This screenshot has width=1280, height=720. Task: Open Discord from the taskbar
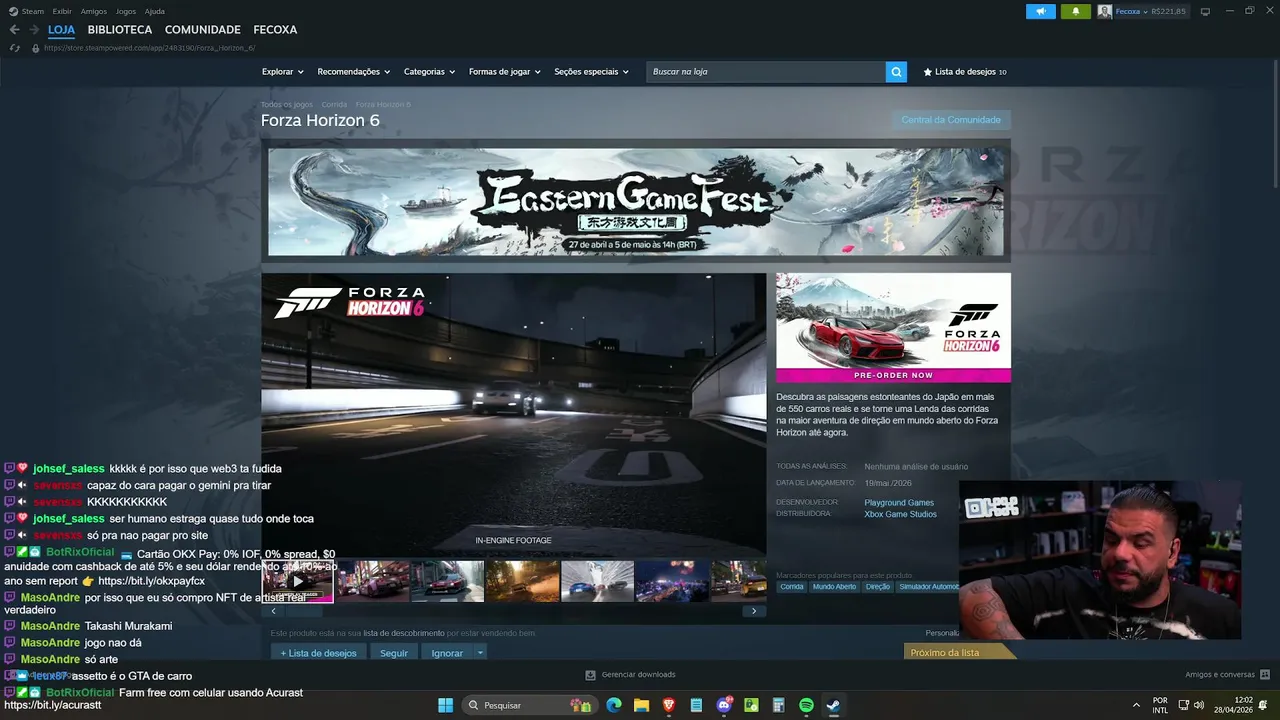click(x=724, y=705)
